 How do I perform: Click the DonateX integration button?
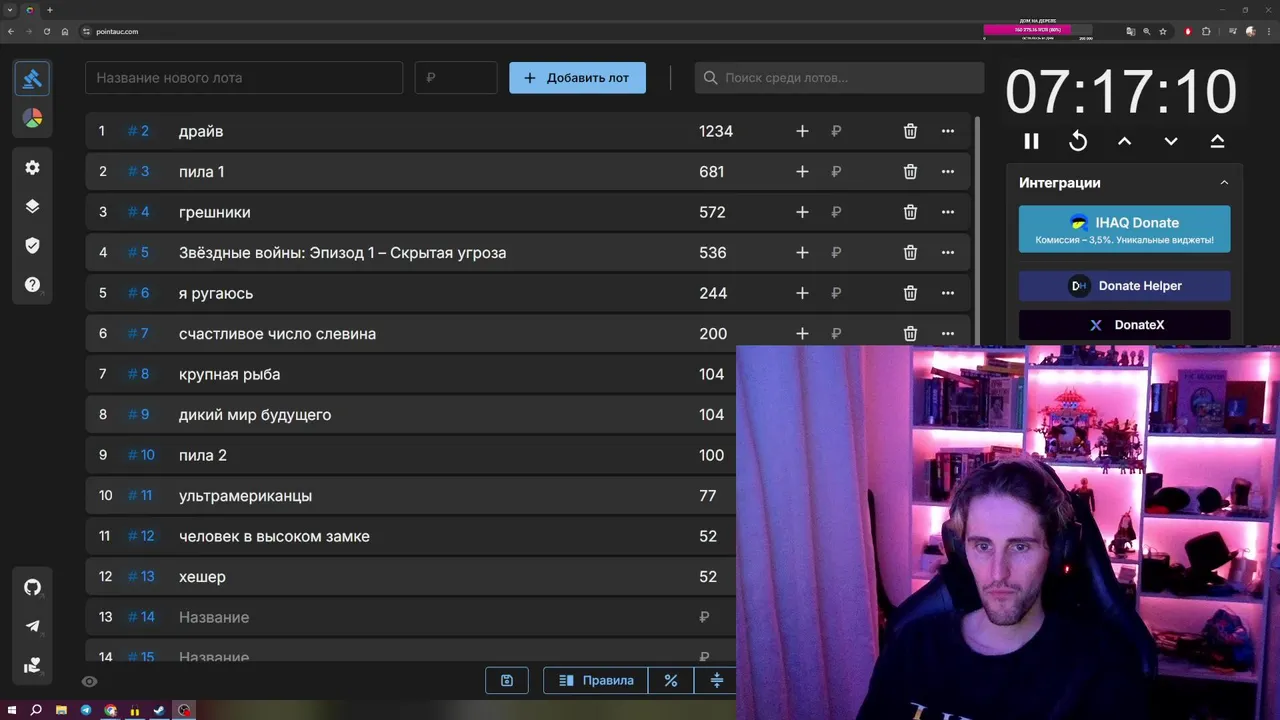(x=1125, y=325)
